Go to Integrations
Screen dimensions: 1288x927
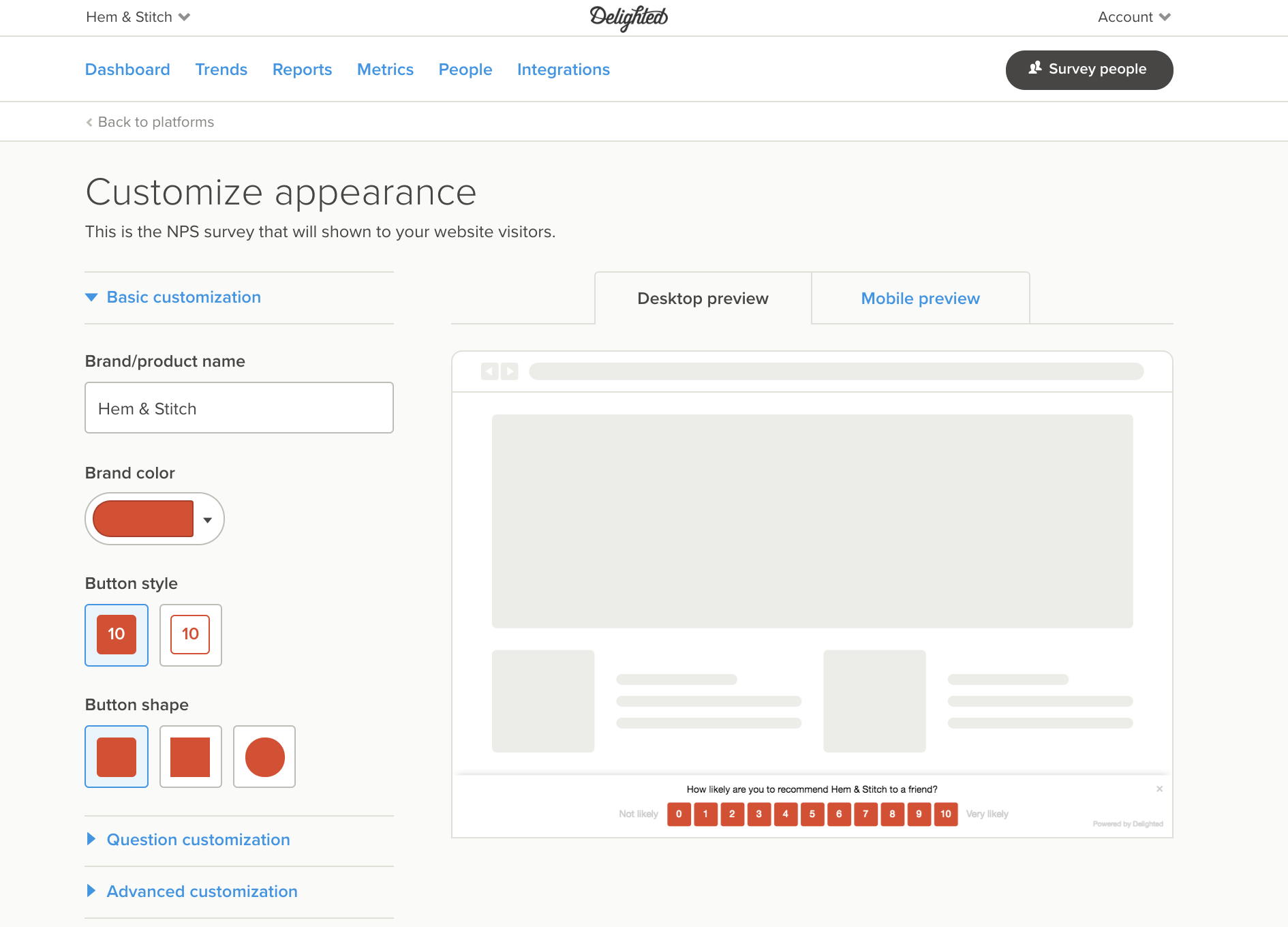564,70
